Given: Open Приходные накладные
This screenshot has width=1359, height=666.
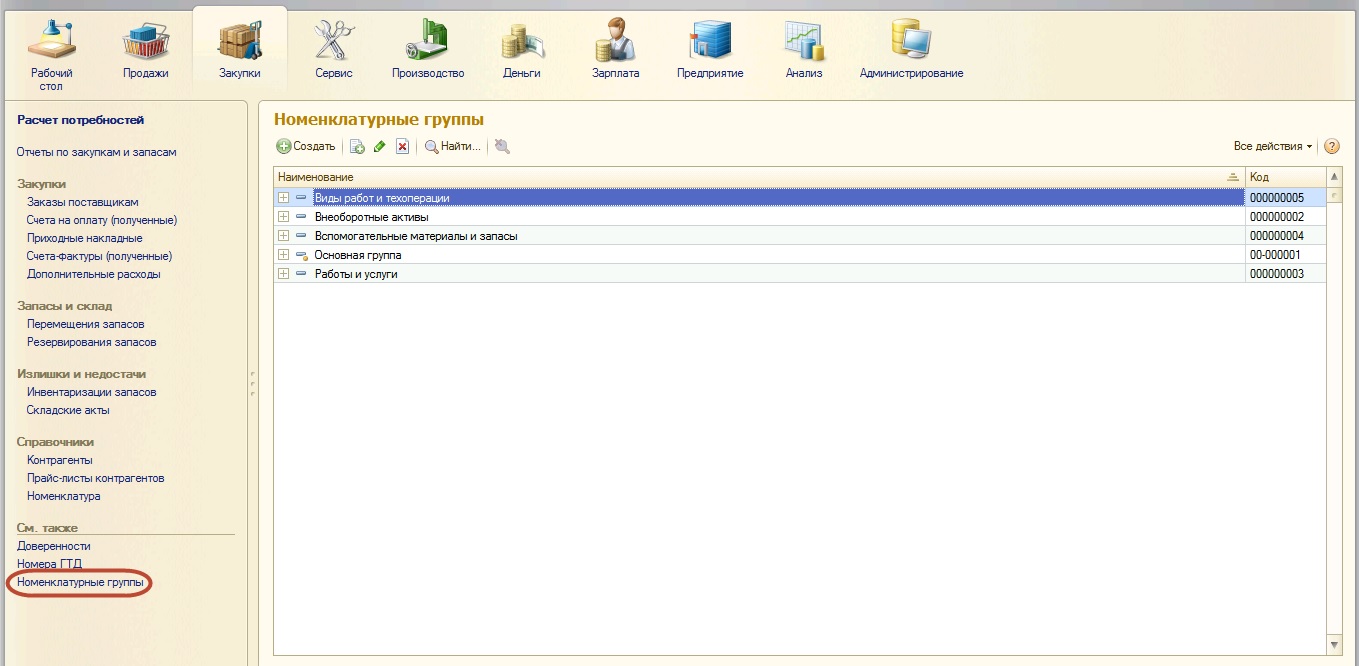Looking at the screenshot, I should [85, 238].
